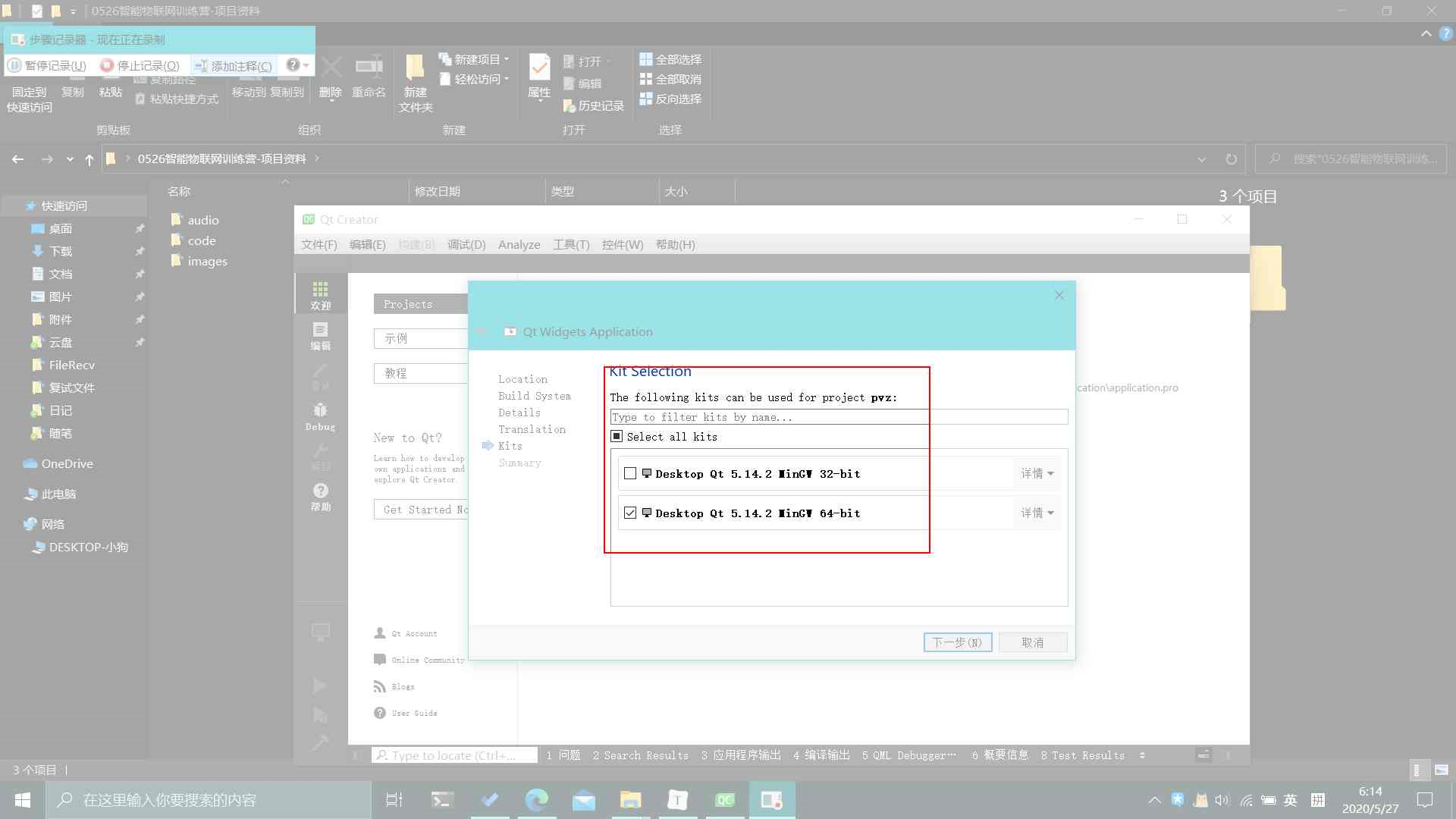This screenshot has width=1456, height=819.
Task: Click the Cancel button in wizard
Action: [x=1033, y=642]
